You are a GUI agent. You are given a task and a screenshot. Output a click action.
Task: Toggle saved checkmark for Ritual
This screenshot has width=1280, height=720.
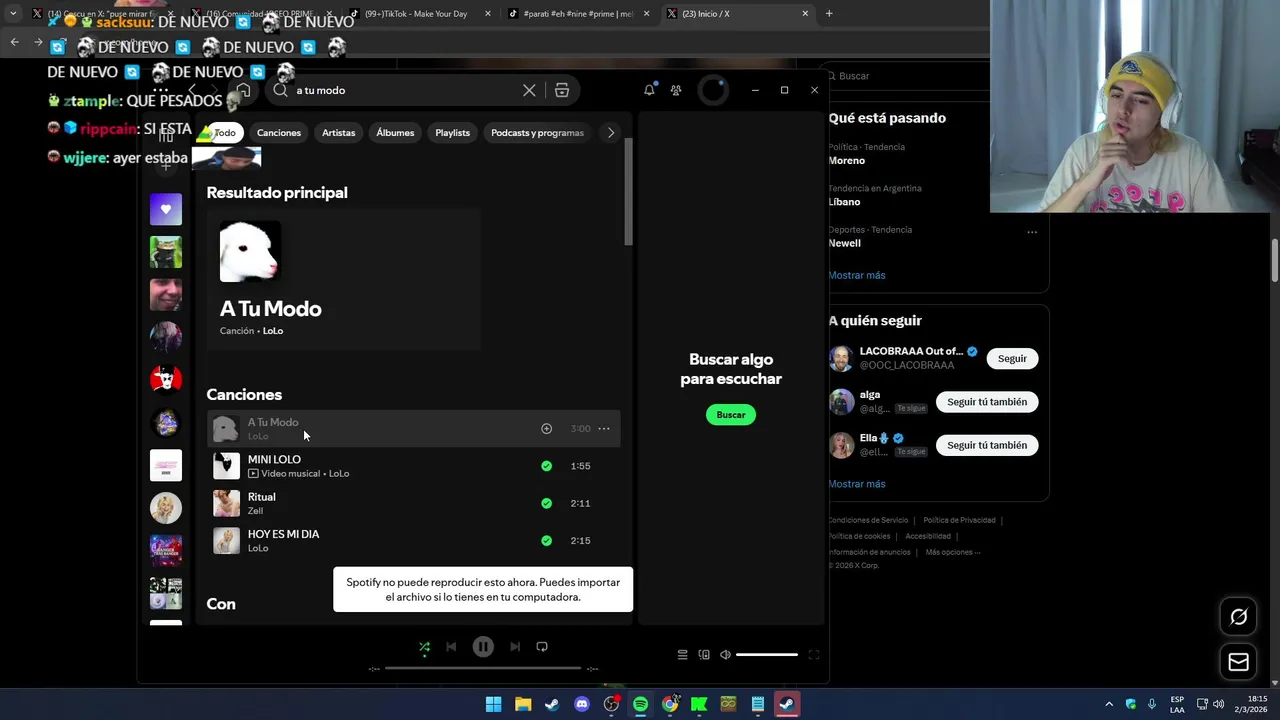tap(546, 503)
